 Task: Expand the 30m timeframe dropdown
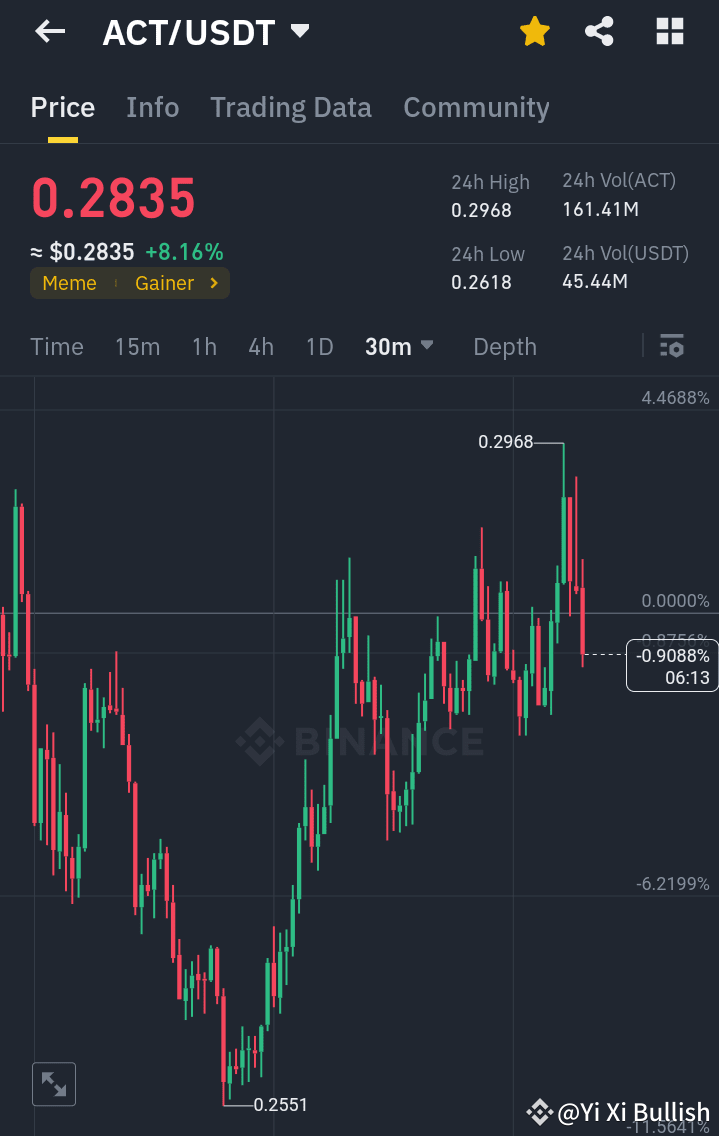pos(399,346)
